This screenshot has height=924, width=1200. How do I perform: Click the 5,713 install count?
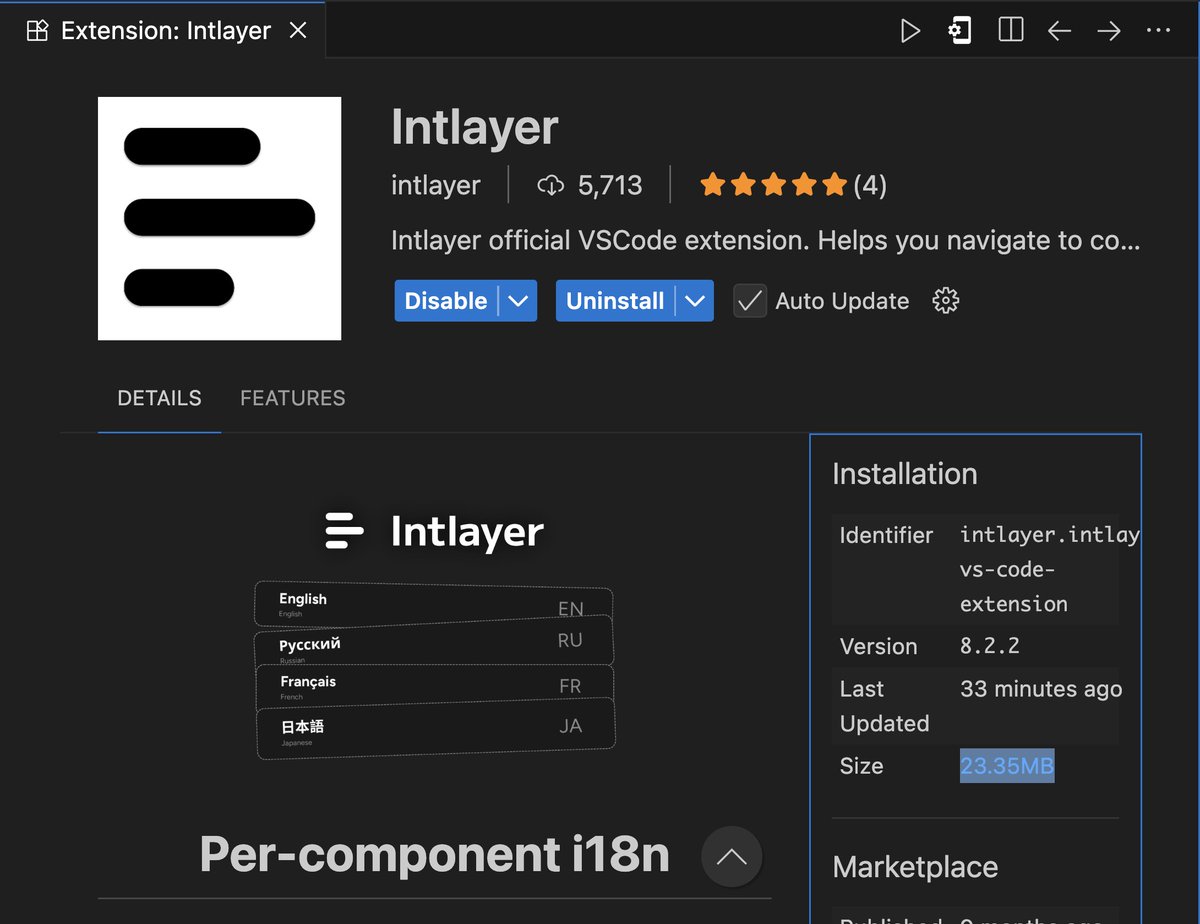point(610,185)
